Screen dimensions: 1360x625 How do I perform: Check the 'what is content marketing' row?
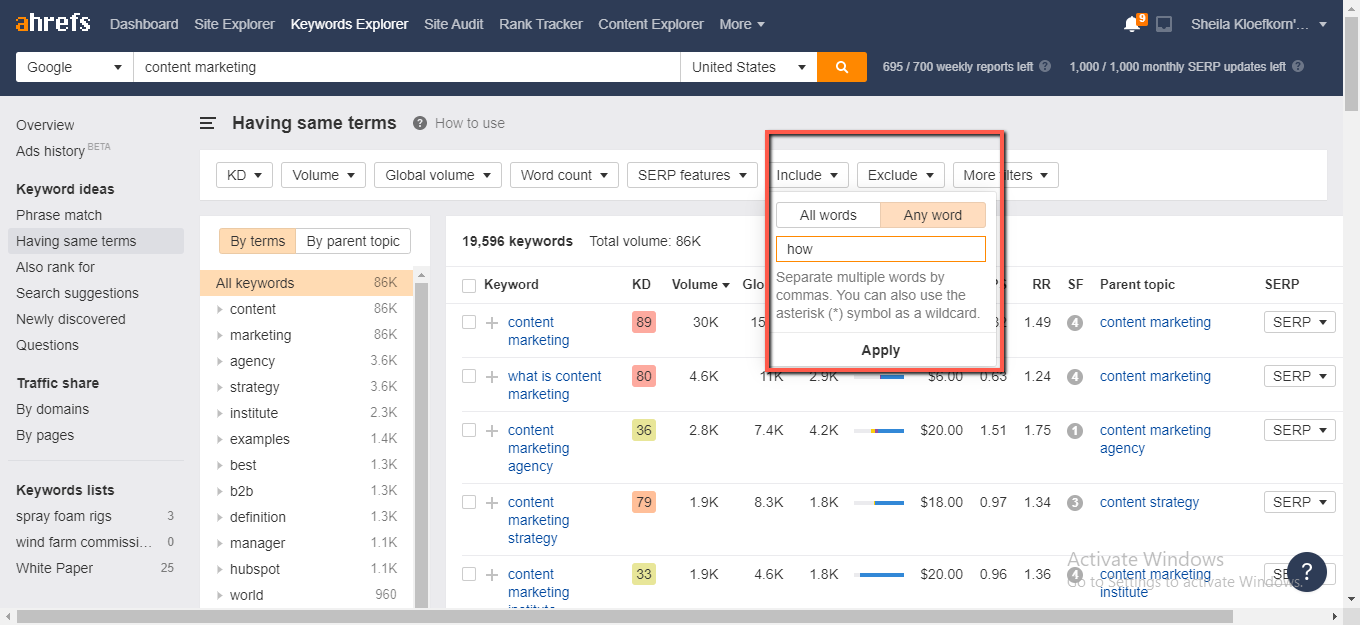(x=469, y=376)
